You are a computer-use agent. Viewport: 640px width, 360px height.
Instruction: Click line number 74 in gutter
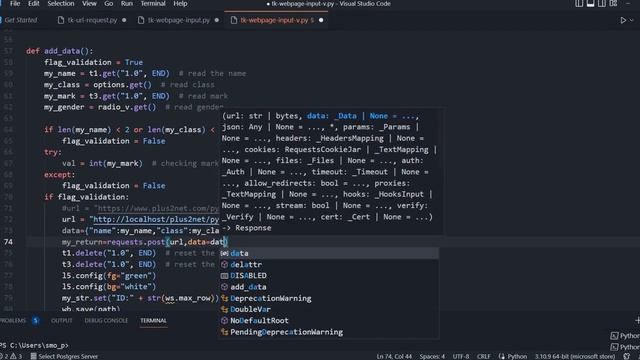(8, 242)
